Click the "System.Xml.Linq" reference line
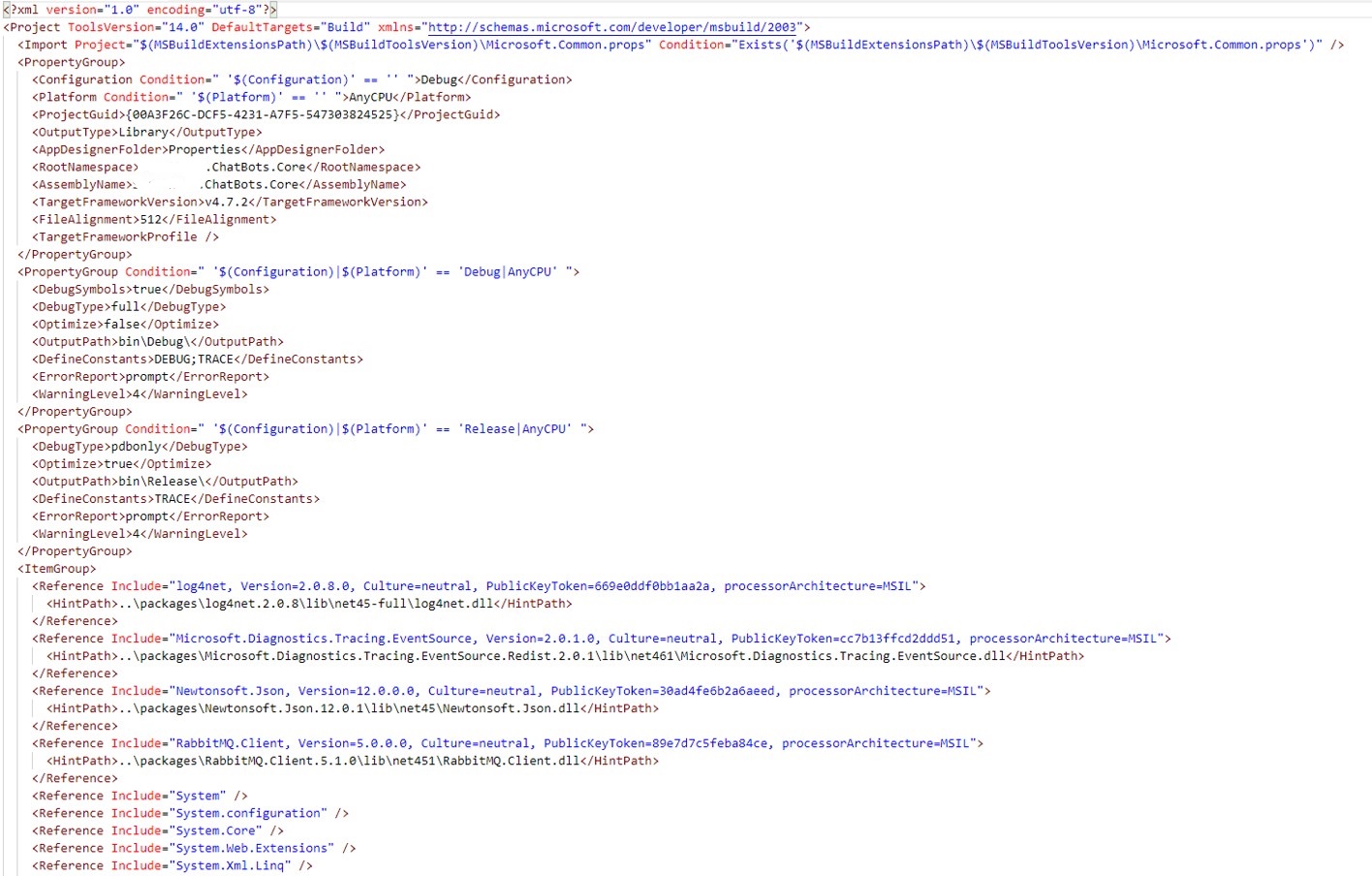Viewport: 1372px width, 876px height. 172,864
